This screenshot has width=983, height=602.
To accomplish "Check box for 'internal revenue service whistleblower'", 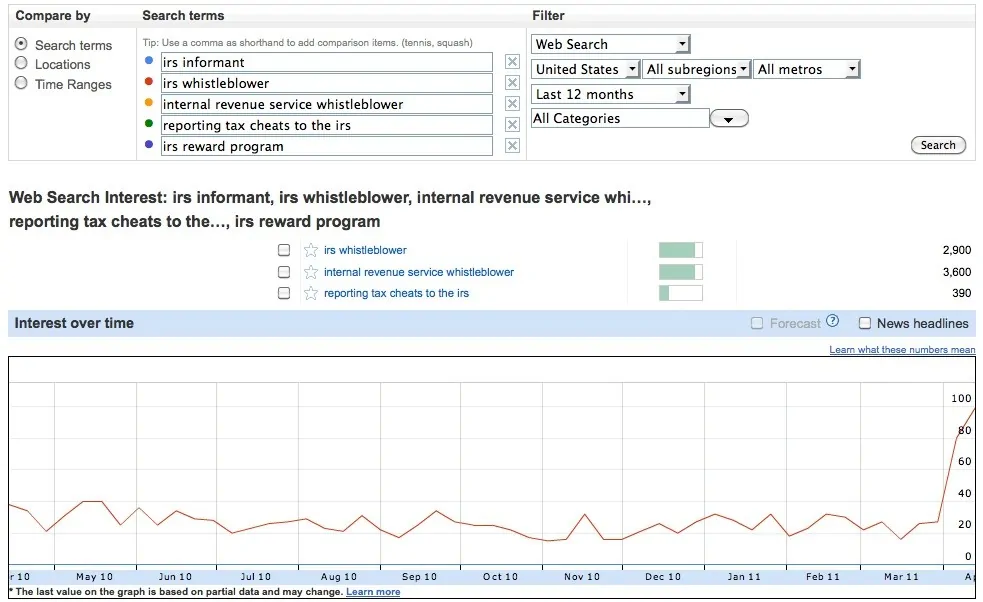I will click(x=284, y=272).
